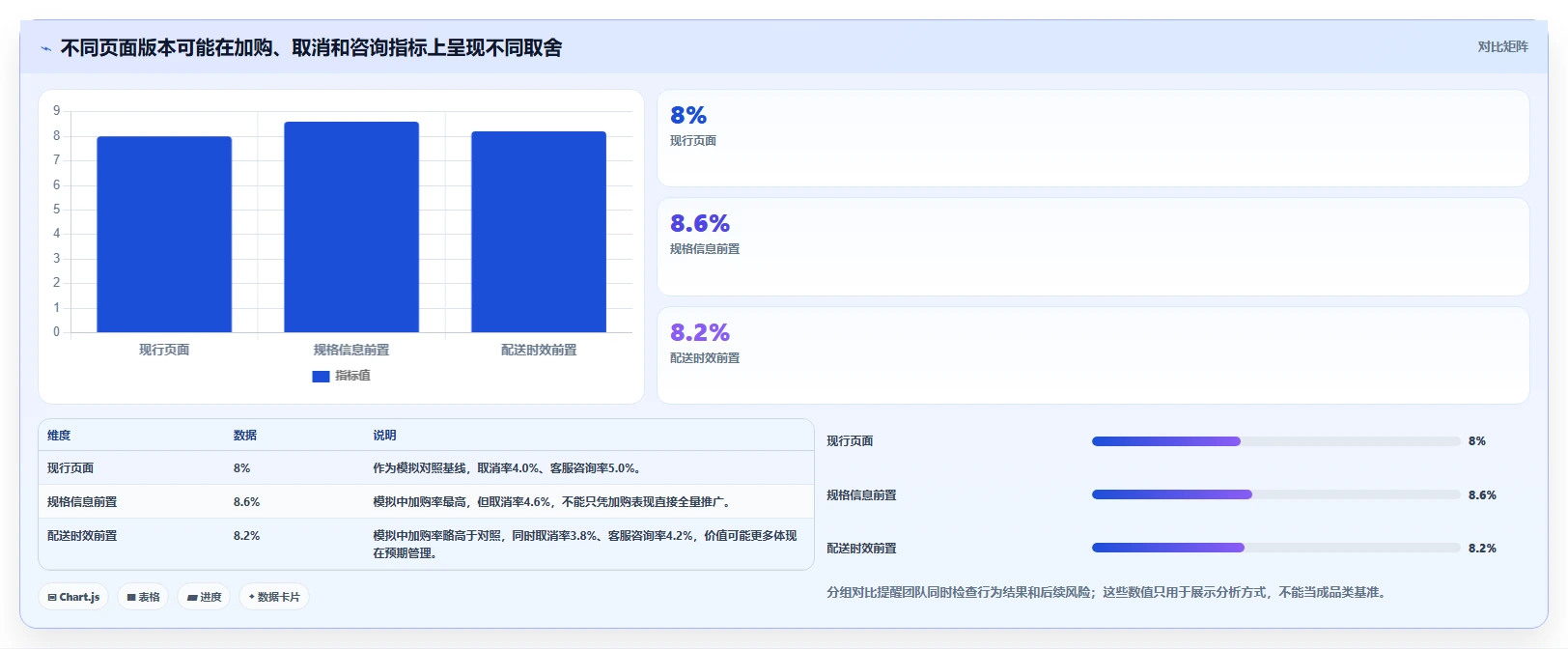Click the 8% cell in the table

point(241,468)
